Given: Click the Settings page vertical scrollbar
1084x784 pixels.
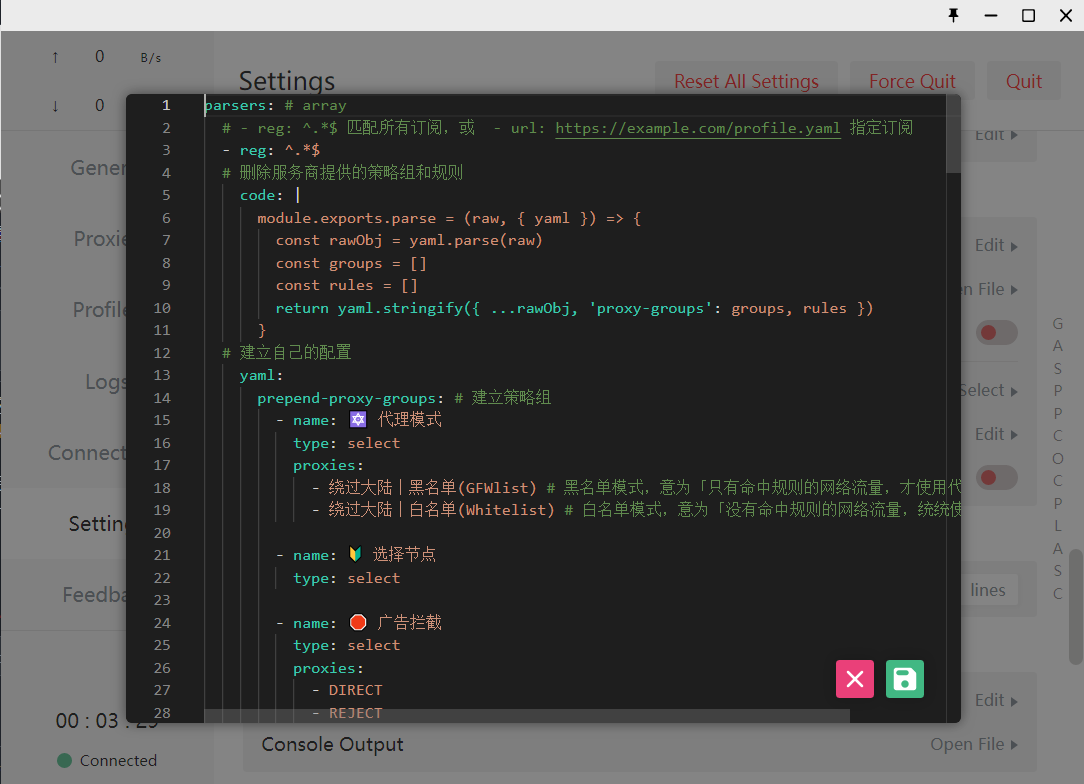Looking at the screenshot, I should click(1075, 607).
